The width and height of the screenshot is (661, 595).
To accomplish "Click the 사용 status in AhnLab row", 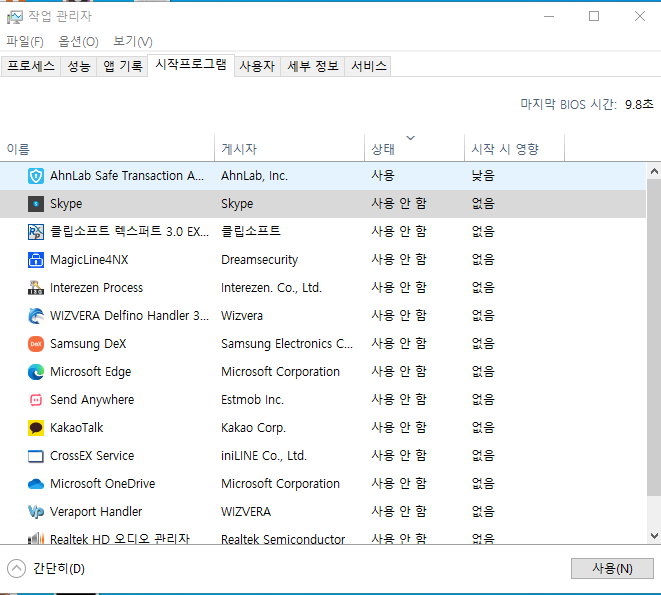I will click(x=383, y=175).
